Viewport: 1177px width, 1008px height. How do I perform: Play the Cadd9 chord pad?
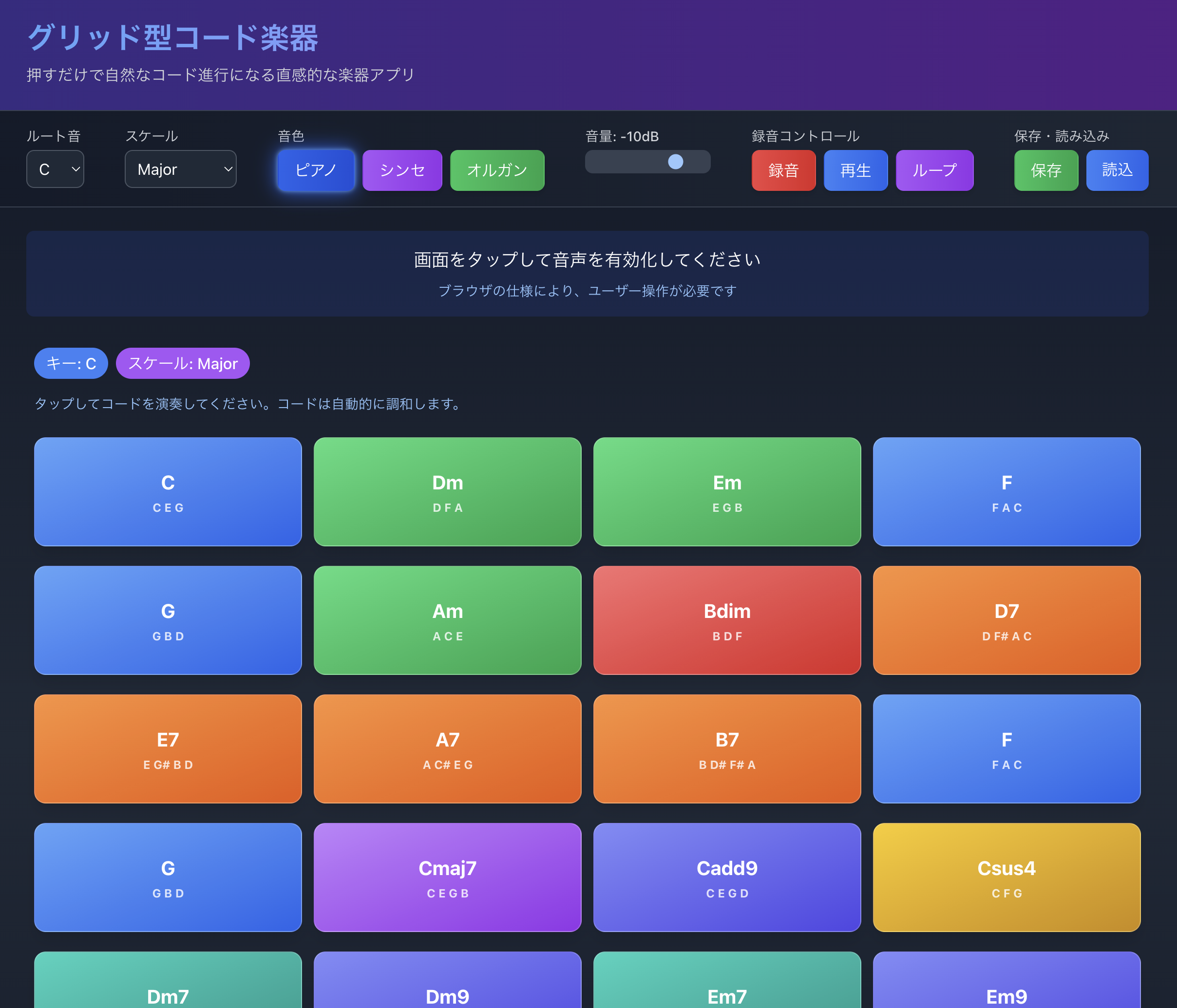pos(726,877)
